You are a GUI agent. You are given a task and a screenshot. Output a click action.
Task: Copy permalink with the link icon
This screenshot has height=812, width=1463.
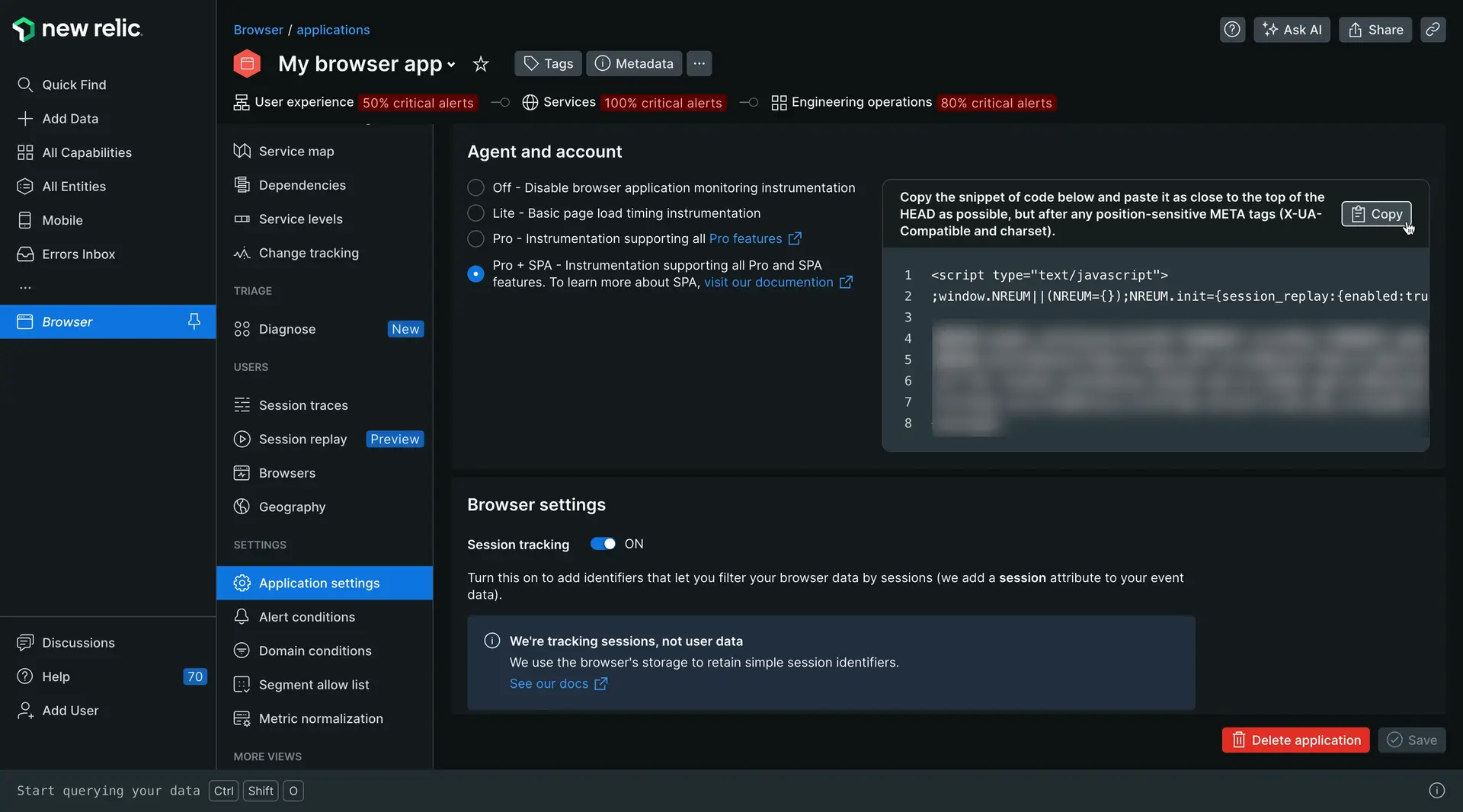point(1433,30)
